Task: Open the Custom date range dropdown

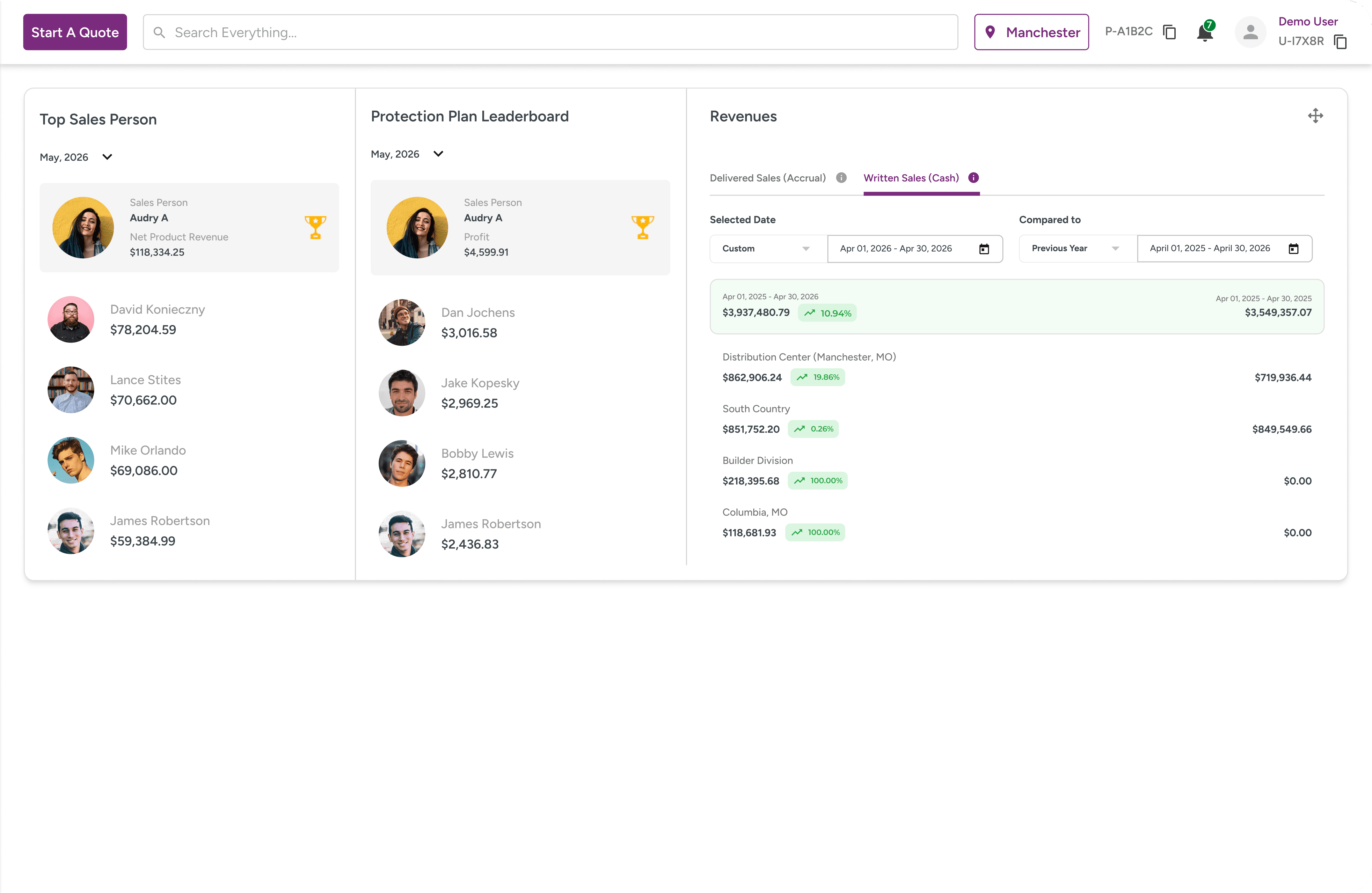Action: (x=768, y=249)
